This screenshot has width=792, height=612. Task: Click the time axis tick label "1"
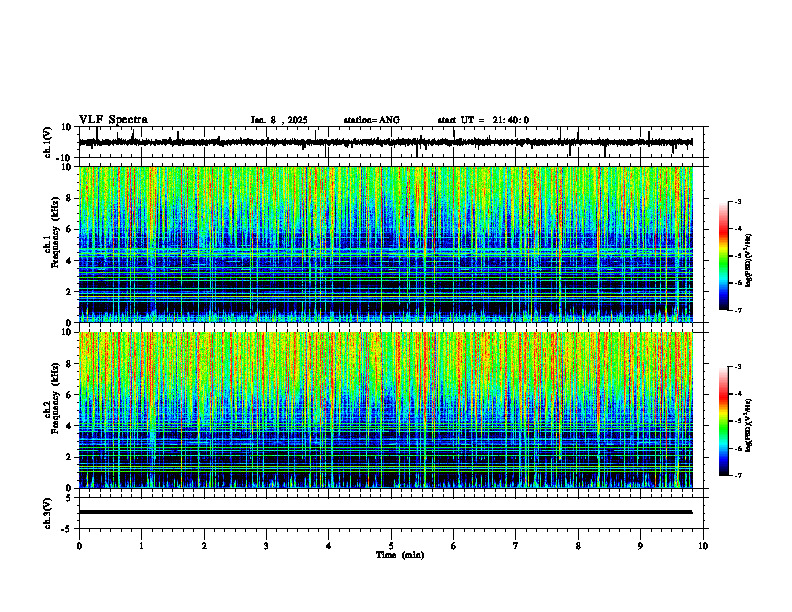(141, 546)
